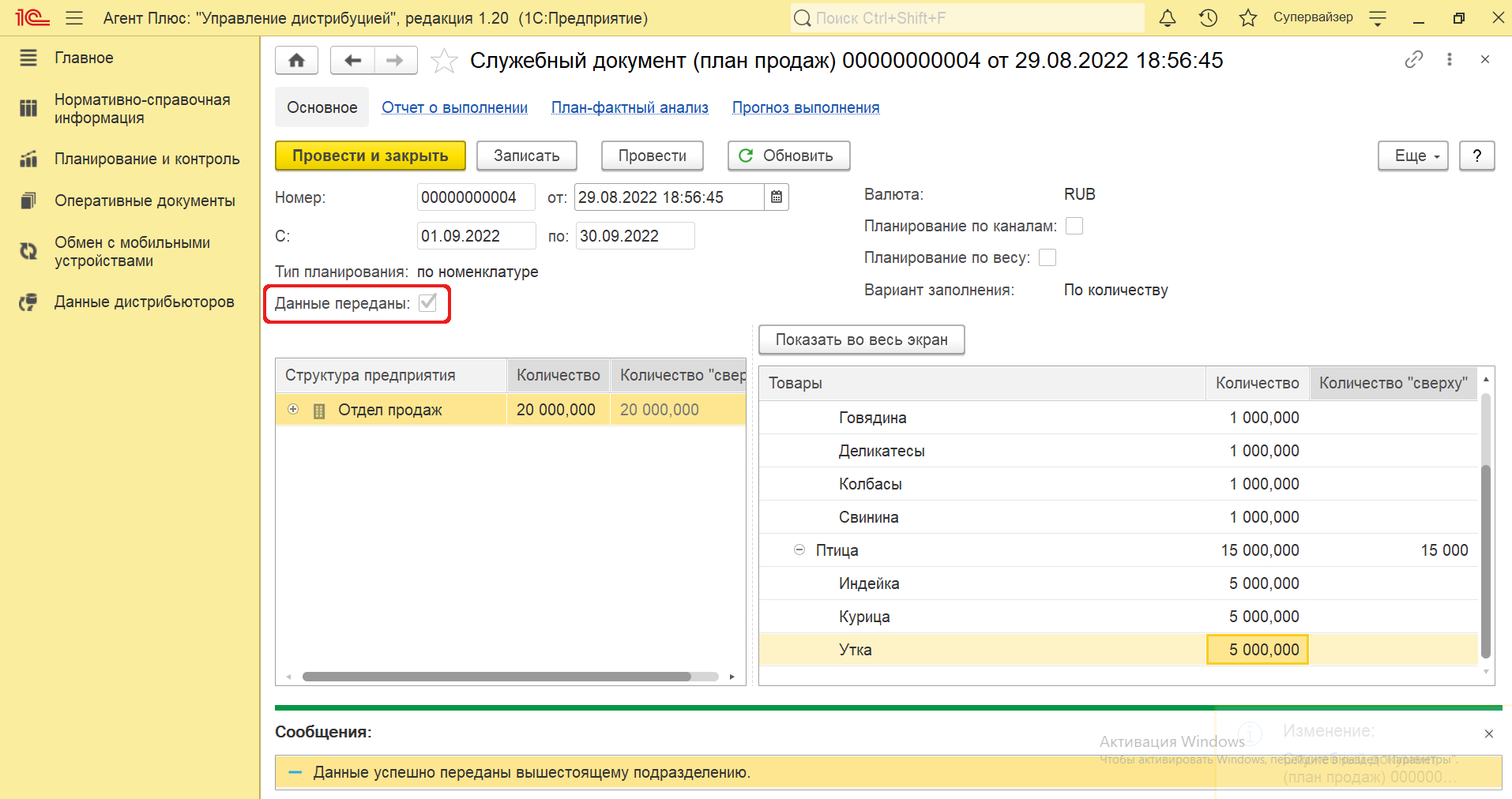1512x799 pixels.
Task: Click the Оперативные документы papers icon
Action: point(28,201)
